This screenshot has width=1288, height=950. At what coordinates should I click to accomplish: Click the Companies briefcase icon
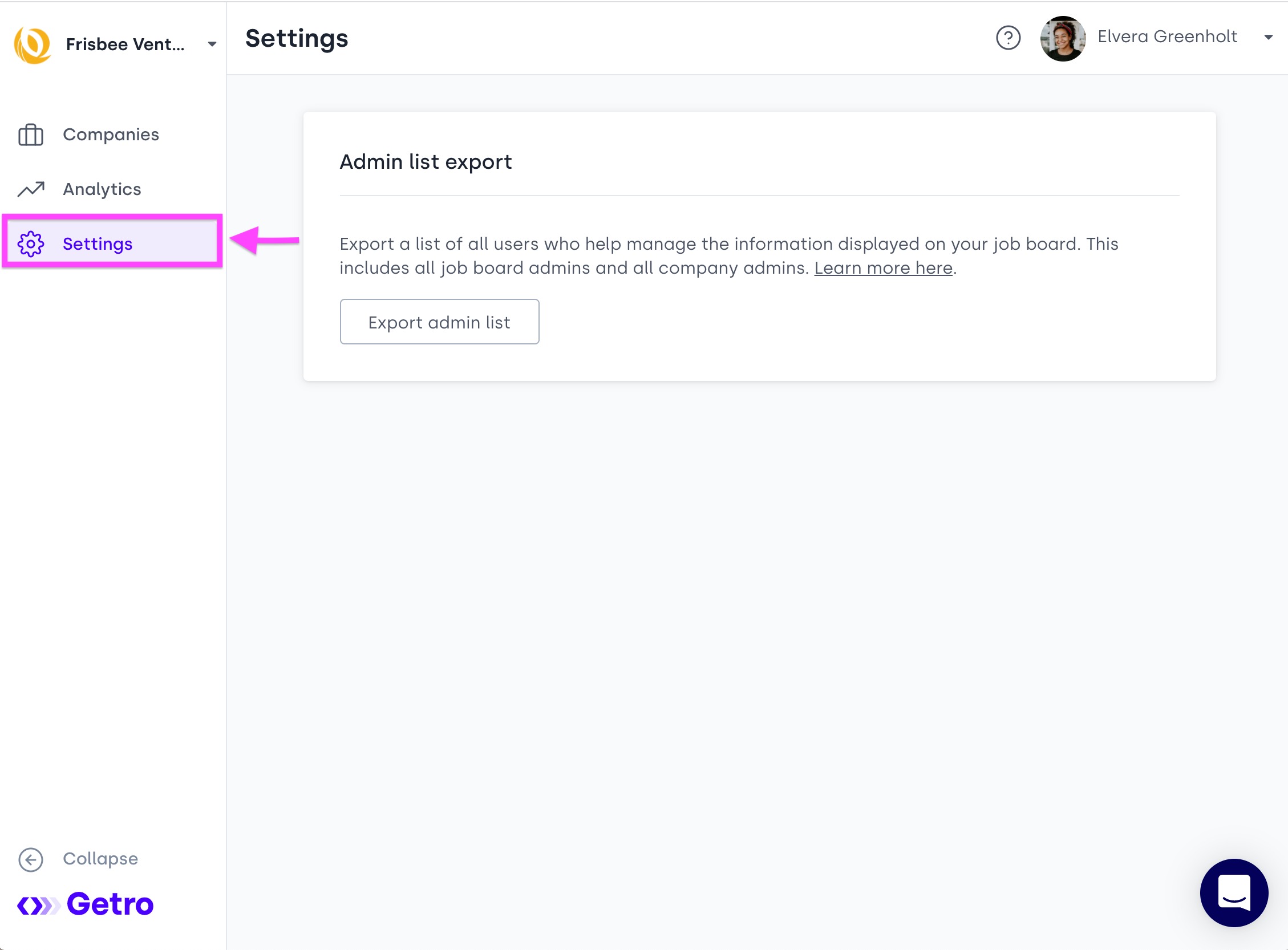(30, 135)
